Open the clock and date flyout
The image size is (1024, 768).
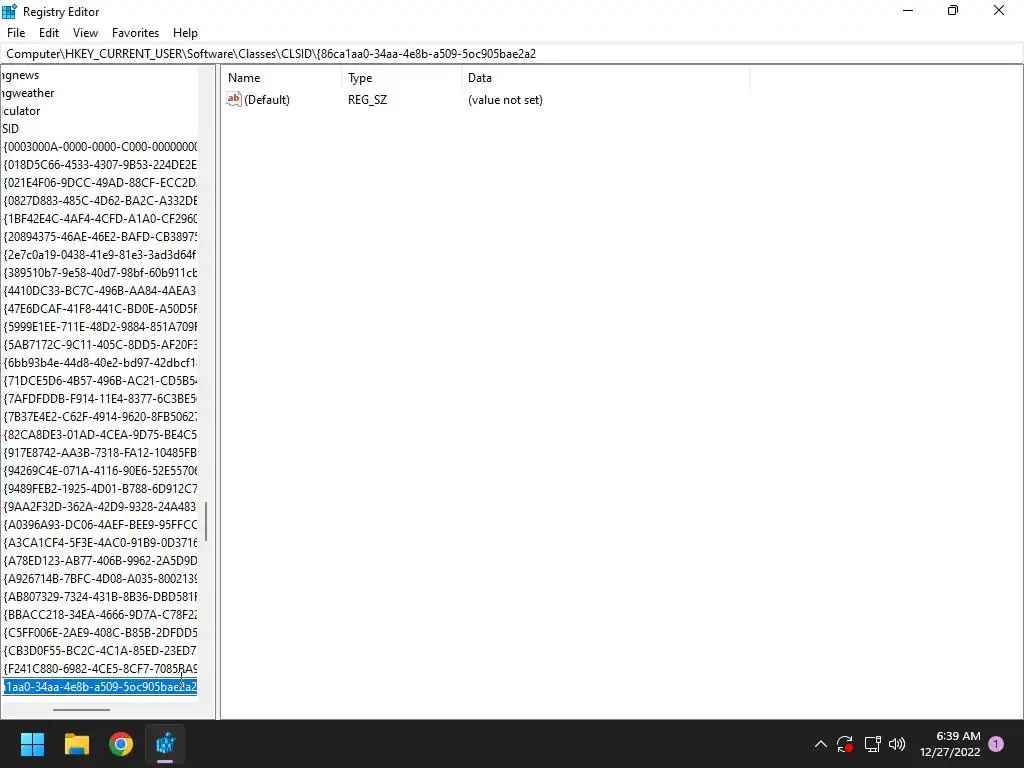tap(950, 744)
